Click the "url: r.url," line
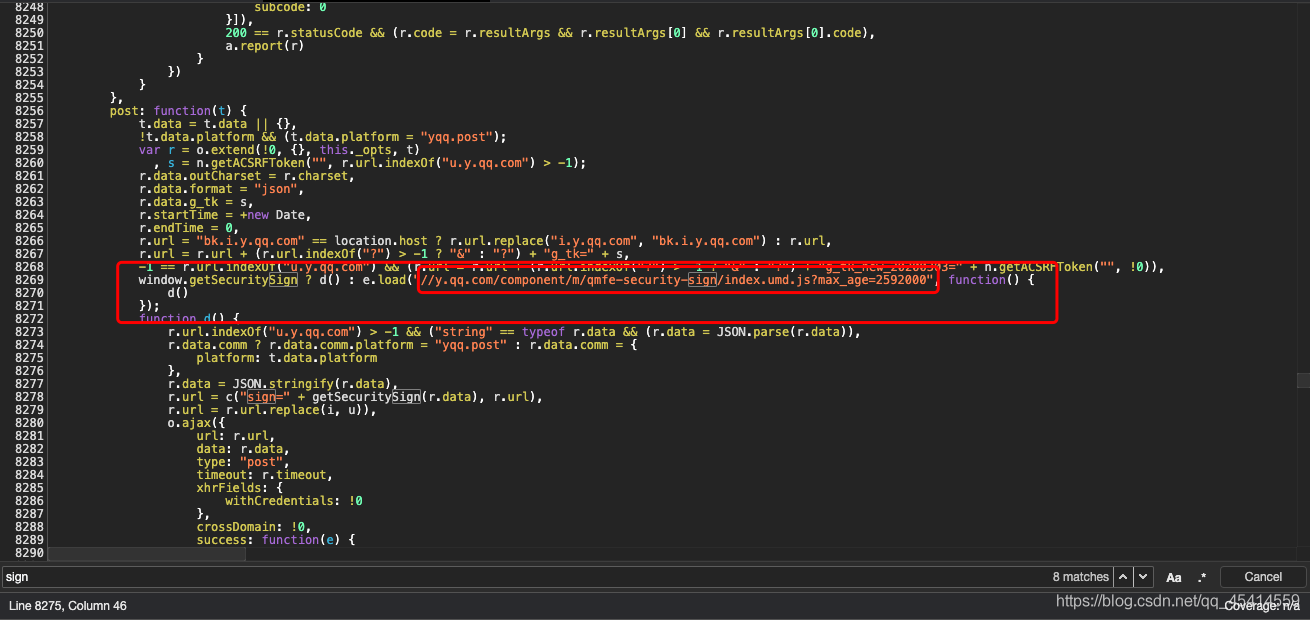The height and width of the screenshot is (620, 1310). click(x=236, y=436)
